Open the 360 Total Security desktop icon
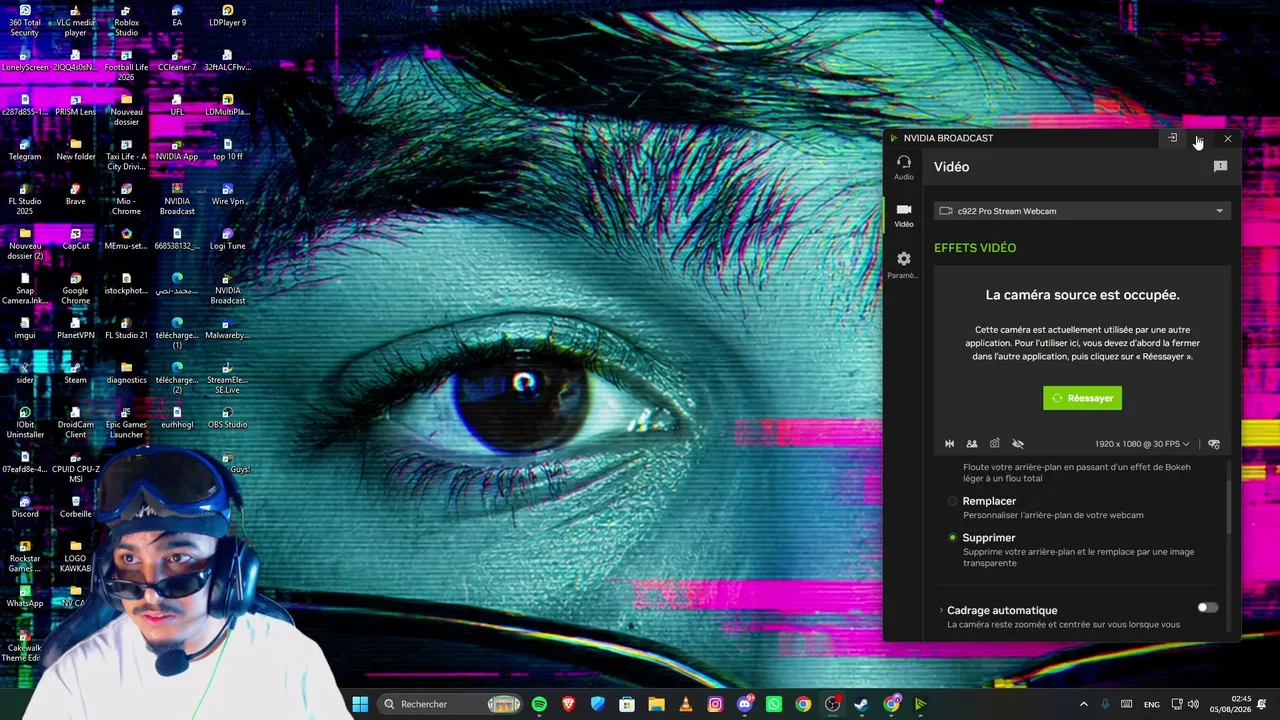Viewport: 1280px width, 720px height. 25,22
